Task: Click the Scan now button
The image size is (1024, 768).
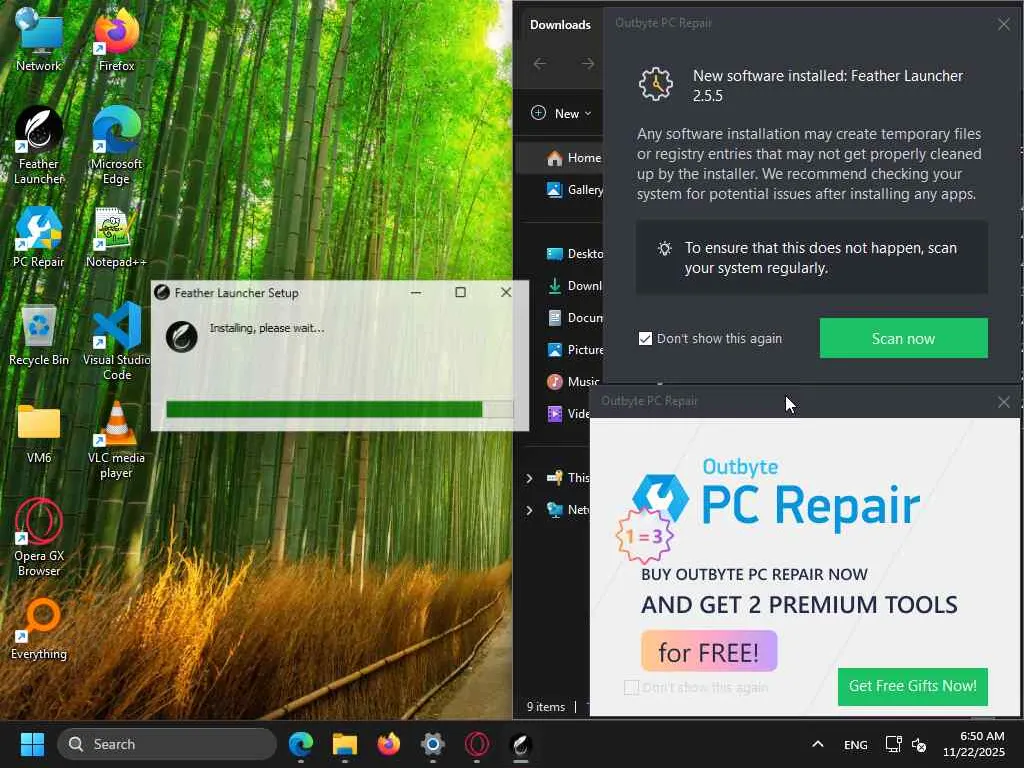Action: 903,338
